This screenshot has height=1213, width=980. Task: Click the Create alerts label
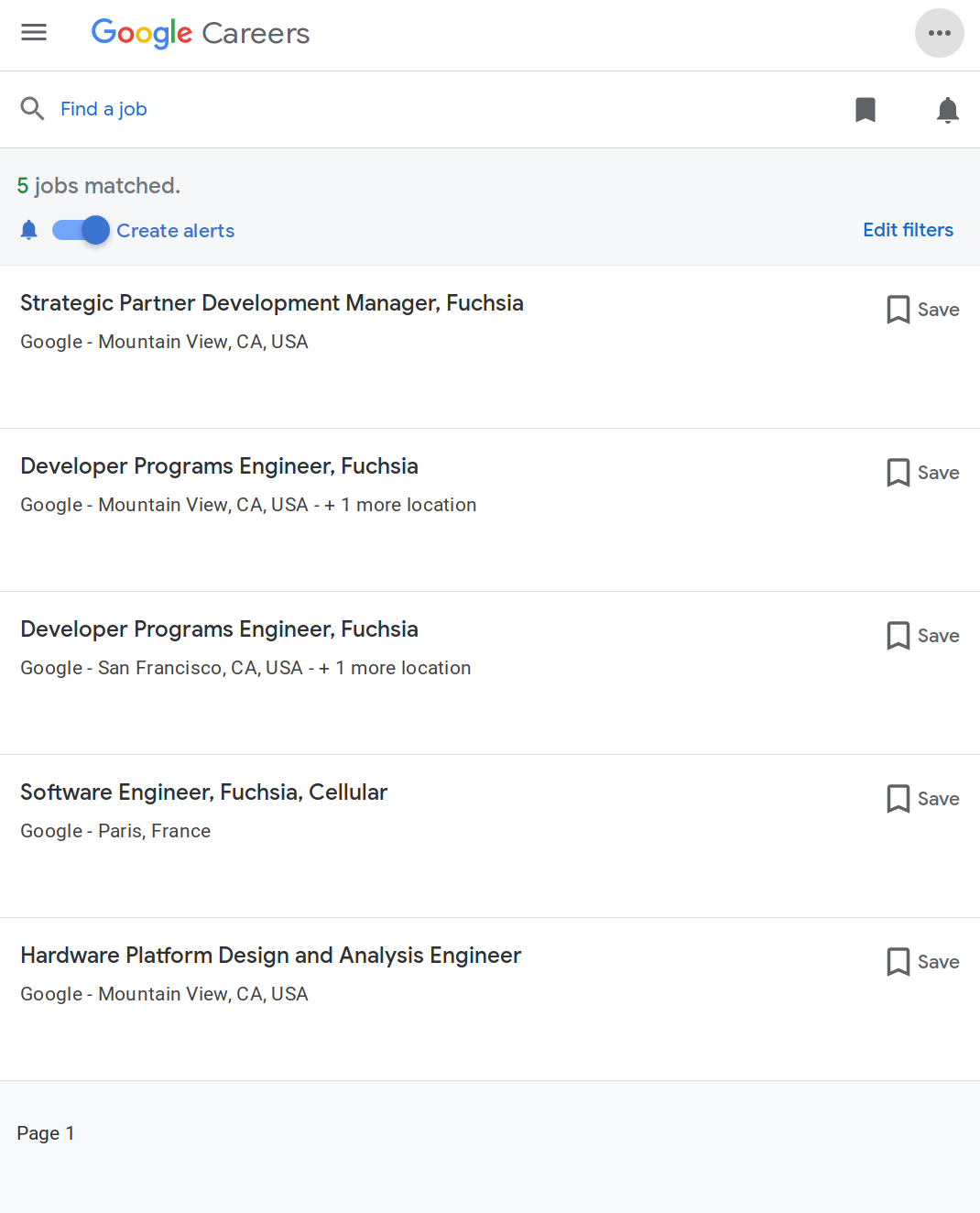tap(175, 231)
